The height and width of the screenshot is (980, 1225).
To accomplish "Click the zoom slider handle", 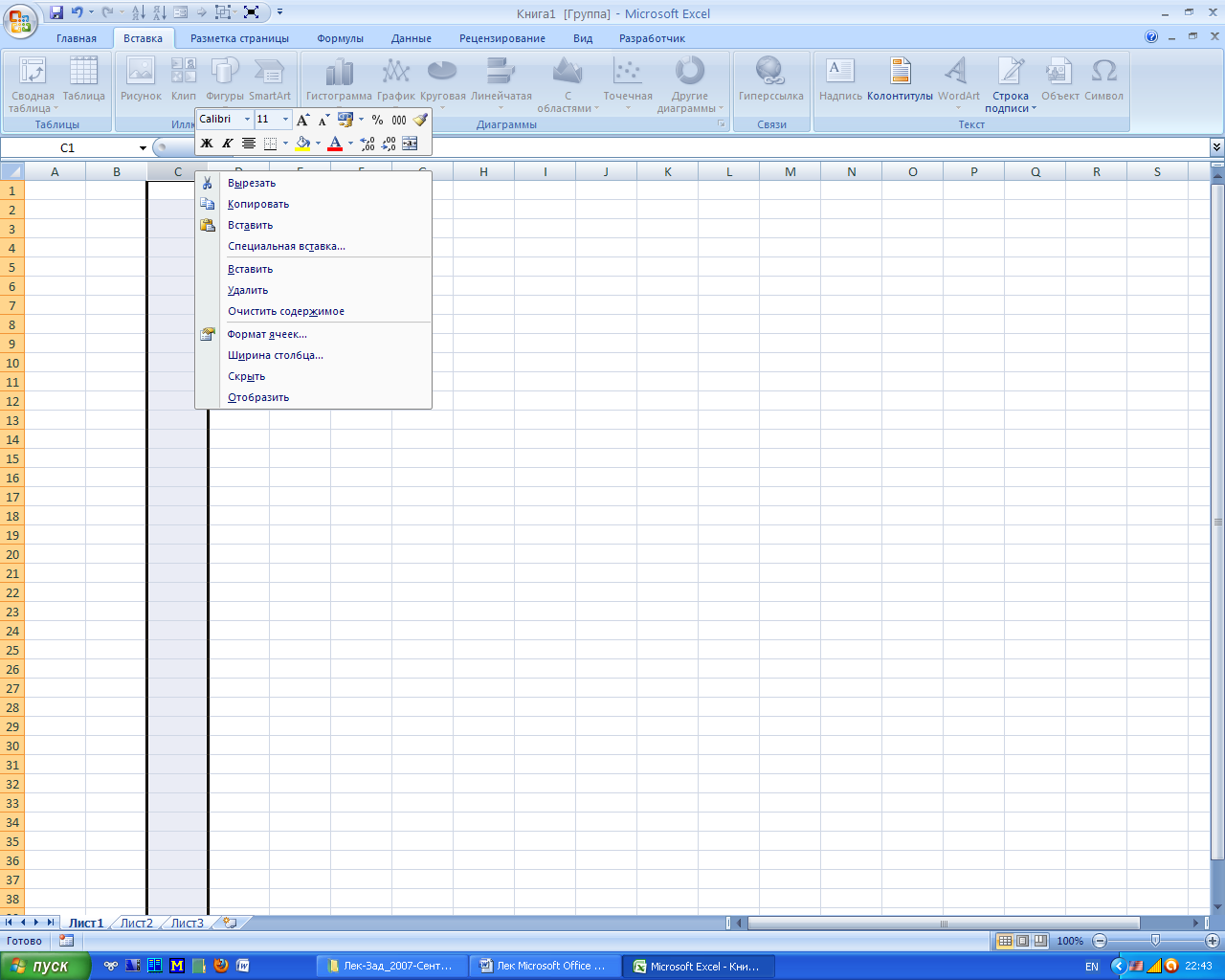I will pyautogui.click(x=1155, y=941).
